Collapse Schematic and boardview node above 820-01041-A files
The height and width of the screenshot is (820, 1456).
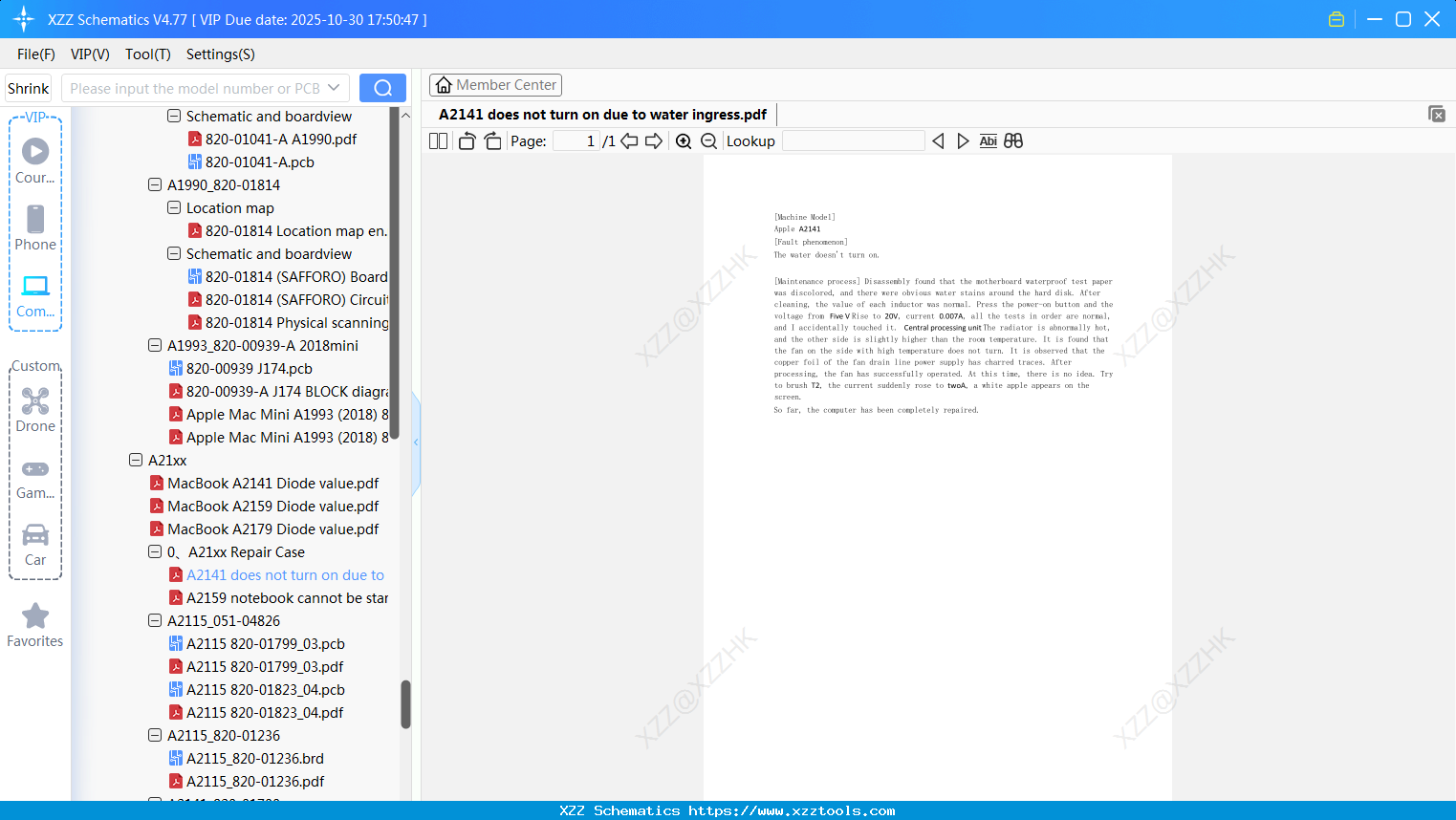click(174, 116)
